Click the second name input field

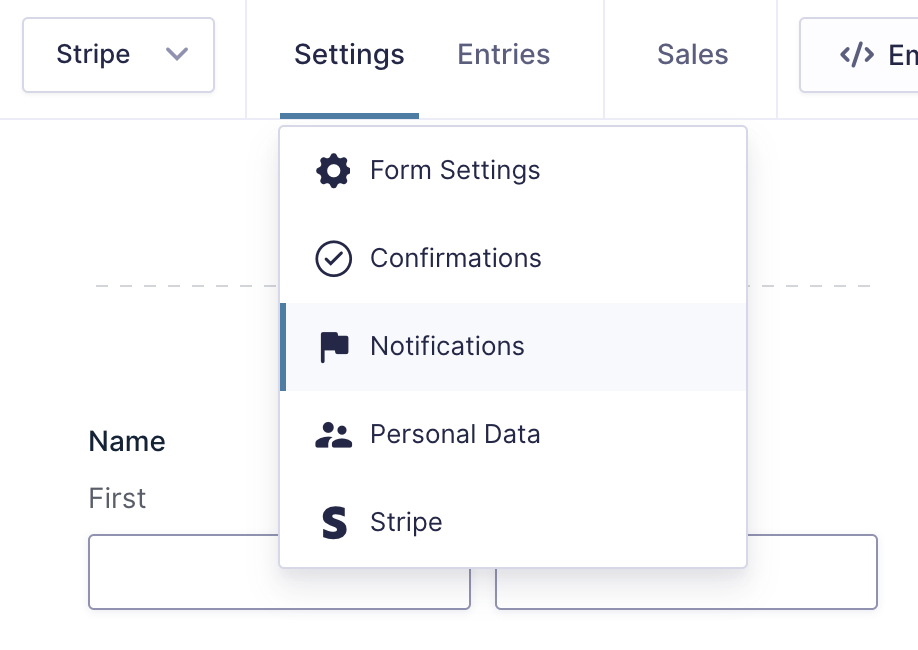(x=686, y=572)
